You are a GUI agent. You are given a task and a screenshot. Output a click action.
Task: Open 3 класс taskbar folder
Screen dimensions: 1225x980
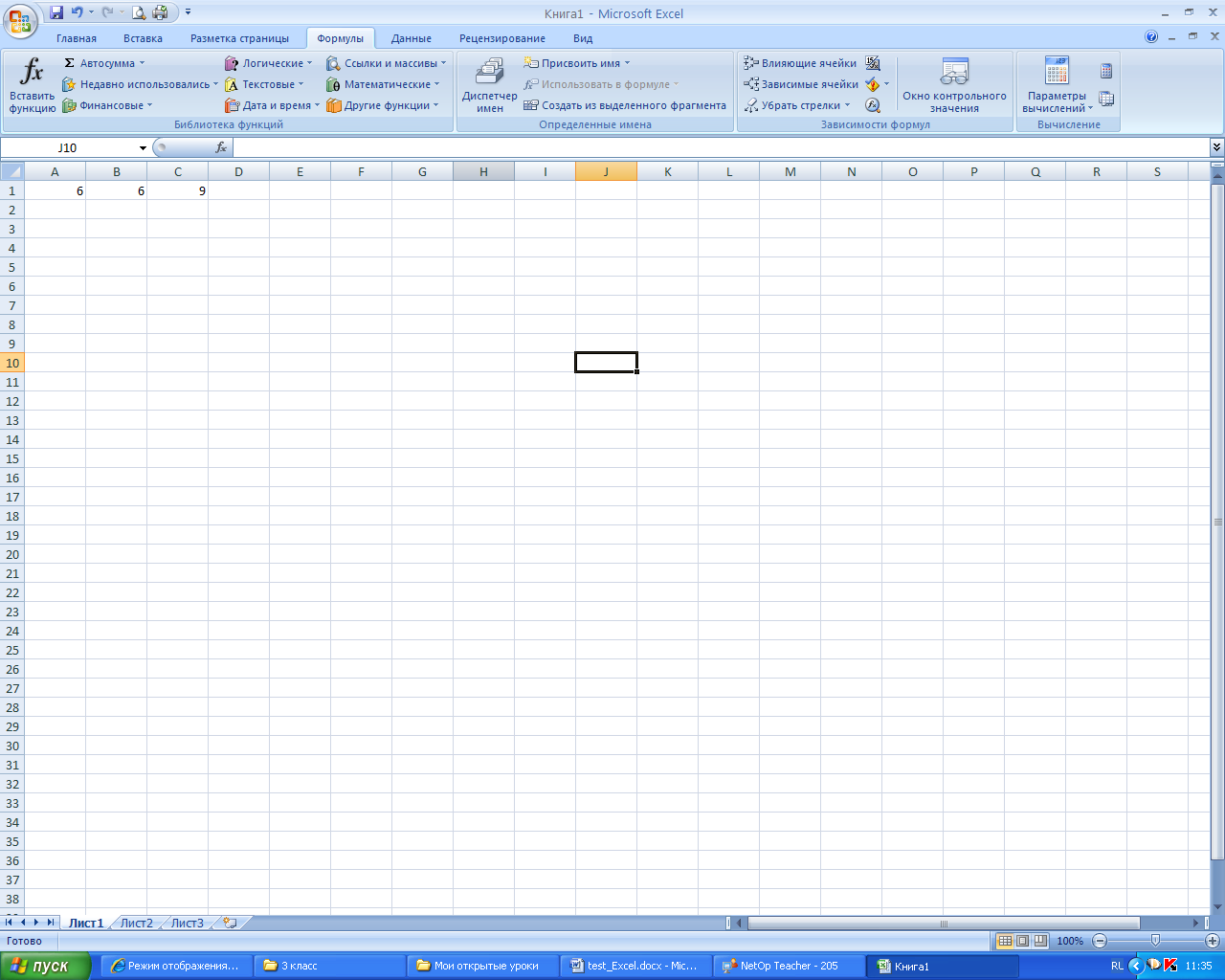point(328,966)
